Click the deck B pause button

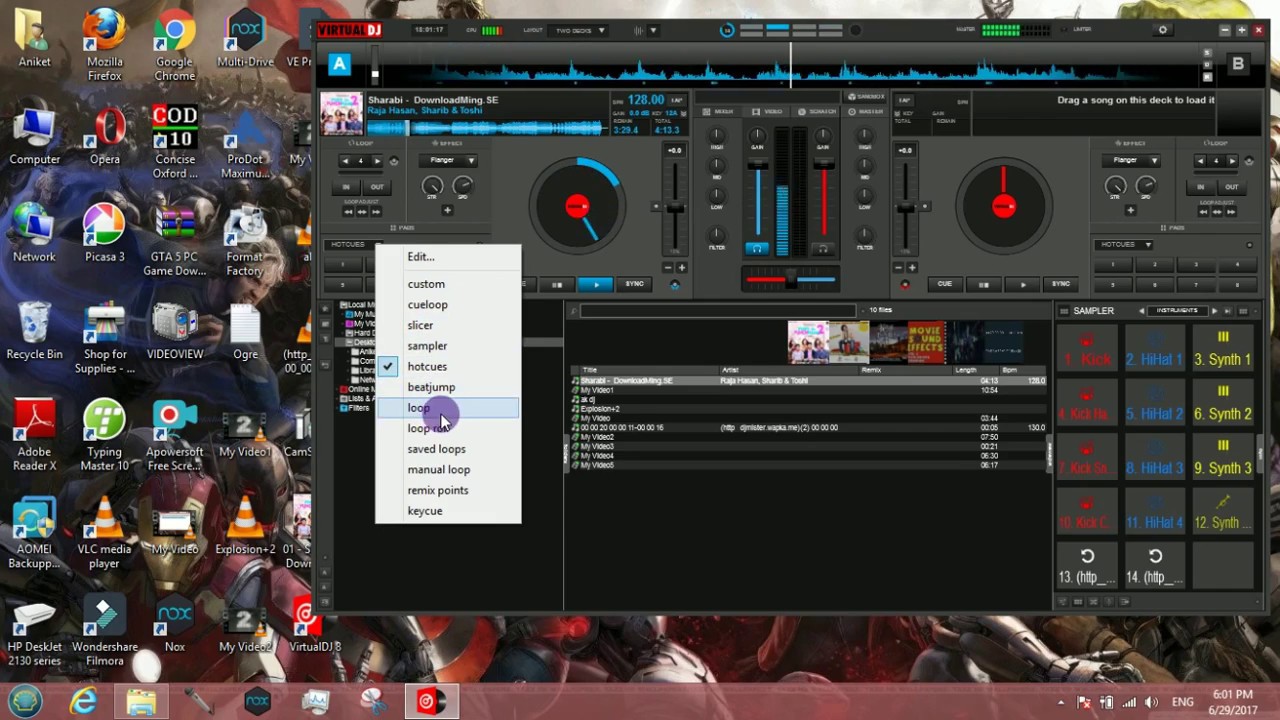(983, 284)
